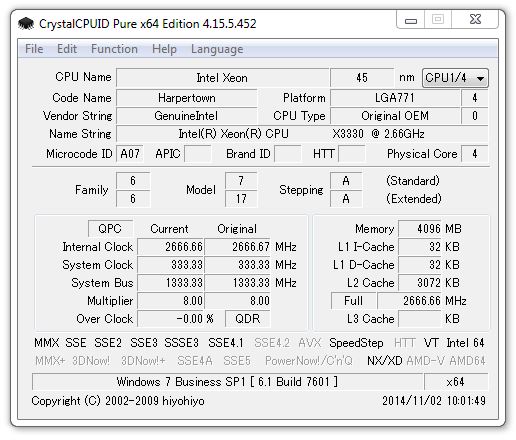Click the Standard Model value 7
Image resolution: width=516 pixels, height=440 pixels.
tap(241, 181)
